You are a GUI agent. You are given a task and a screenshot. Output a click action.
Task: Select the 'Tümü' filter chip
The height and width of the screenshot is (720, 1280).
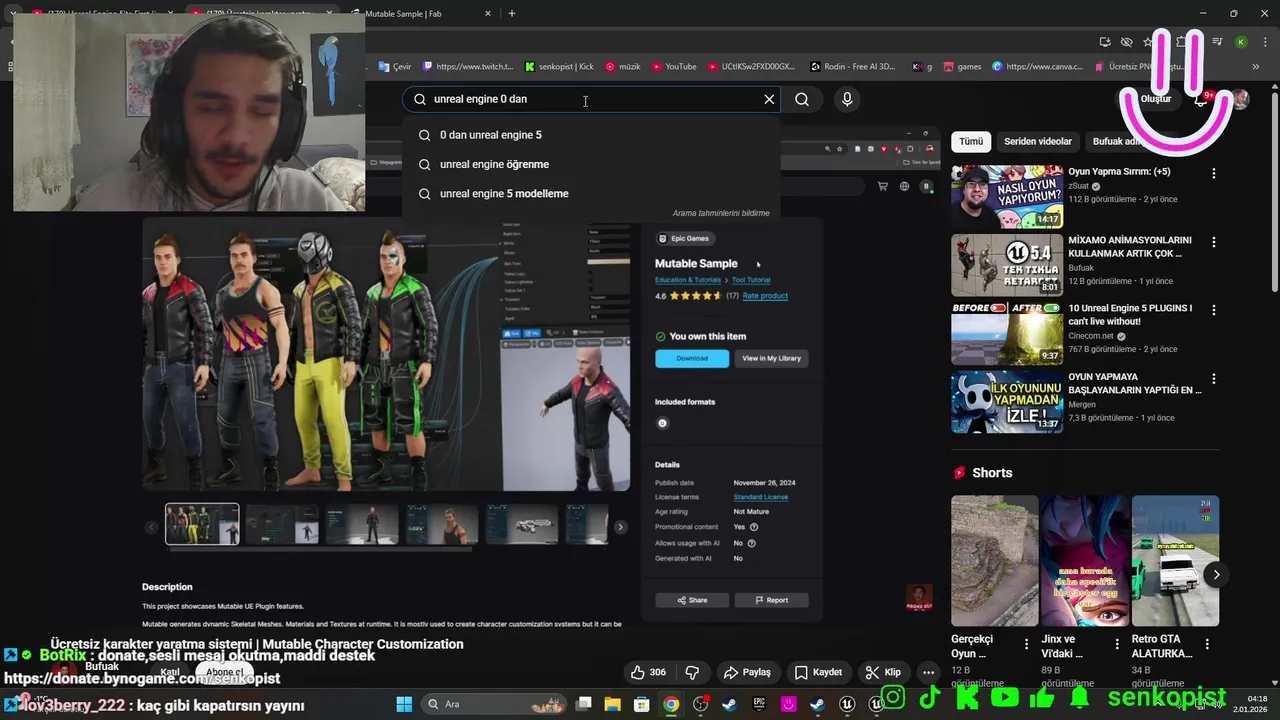[x=971, y=141]
